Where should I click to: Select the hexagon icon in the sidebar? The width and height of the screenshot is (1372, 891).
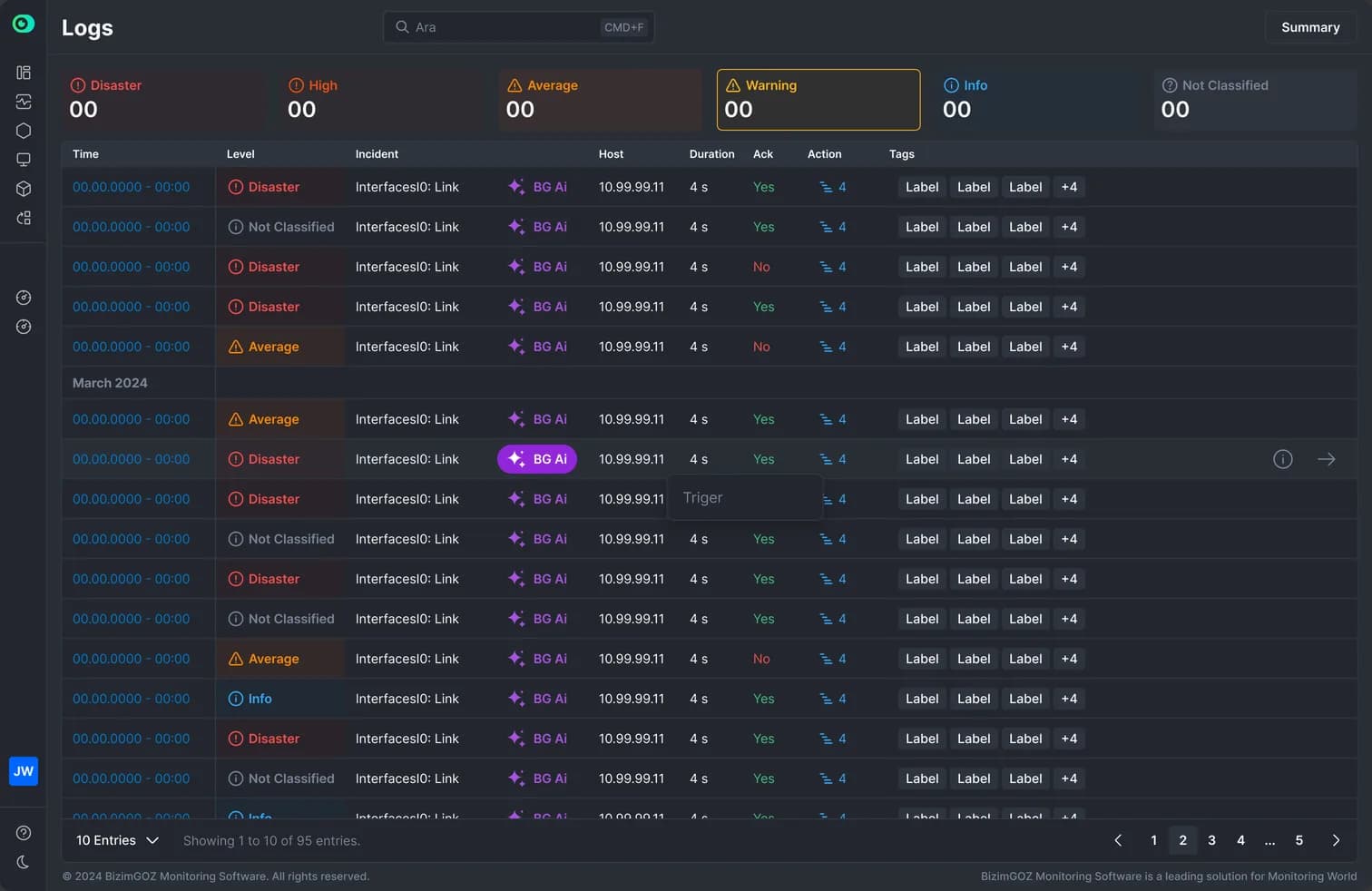(x=24, y=131)
